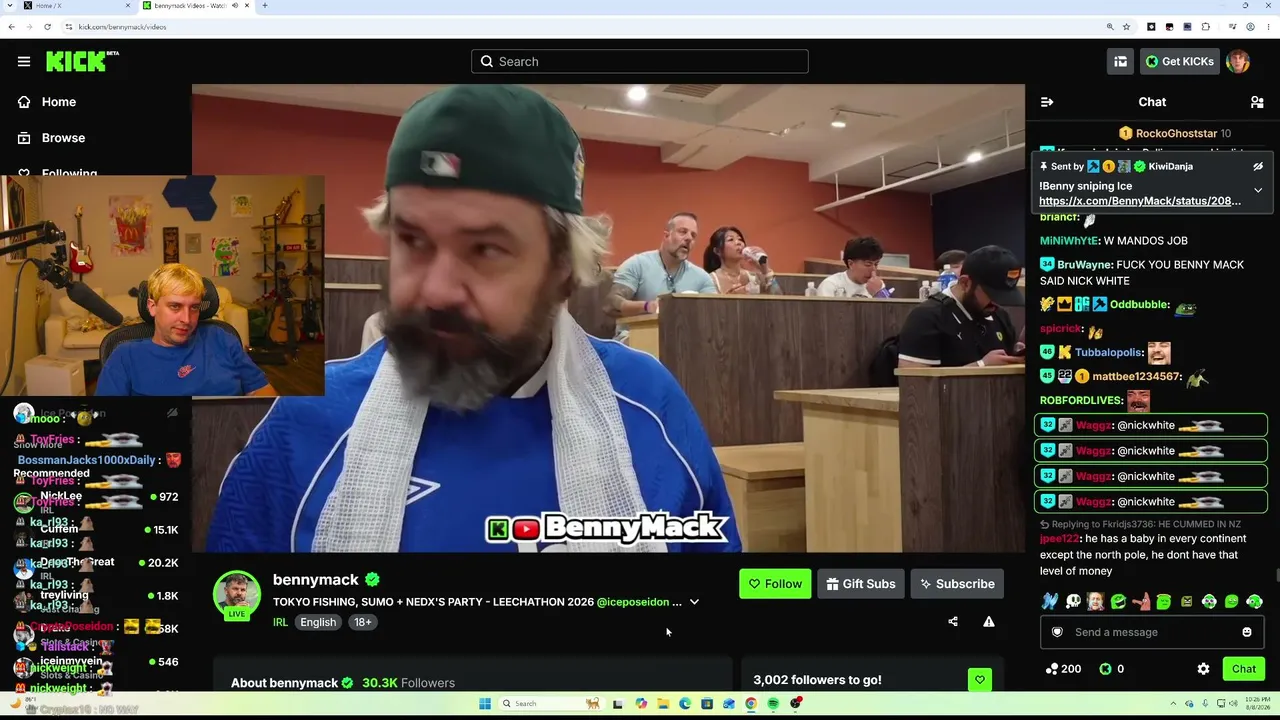Insert the face photo quick emote
1280x720 pixels.
(x=1095, y=602)
